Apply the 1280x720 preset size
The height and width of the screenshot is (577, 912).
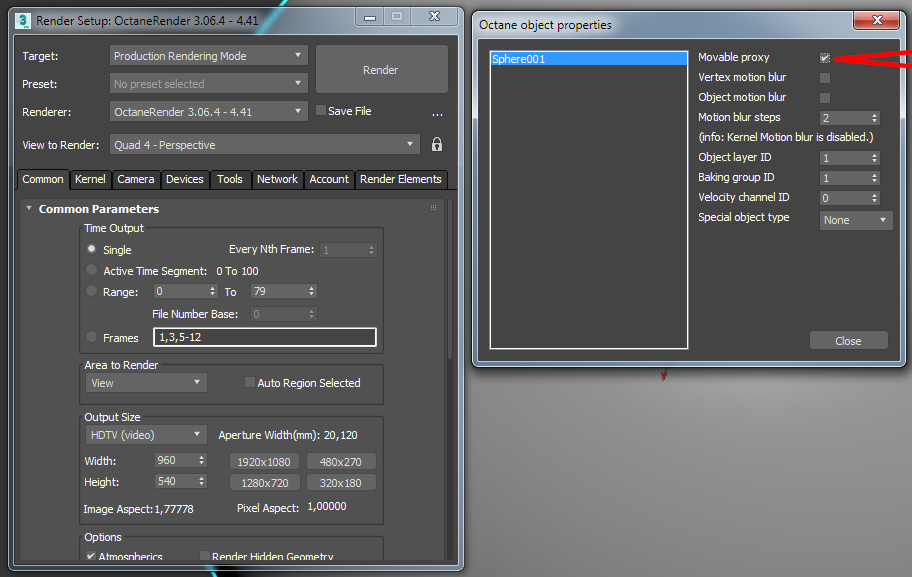click(x=264, y=483)
